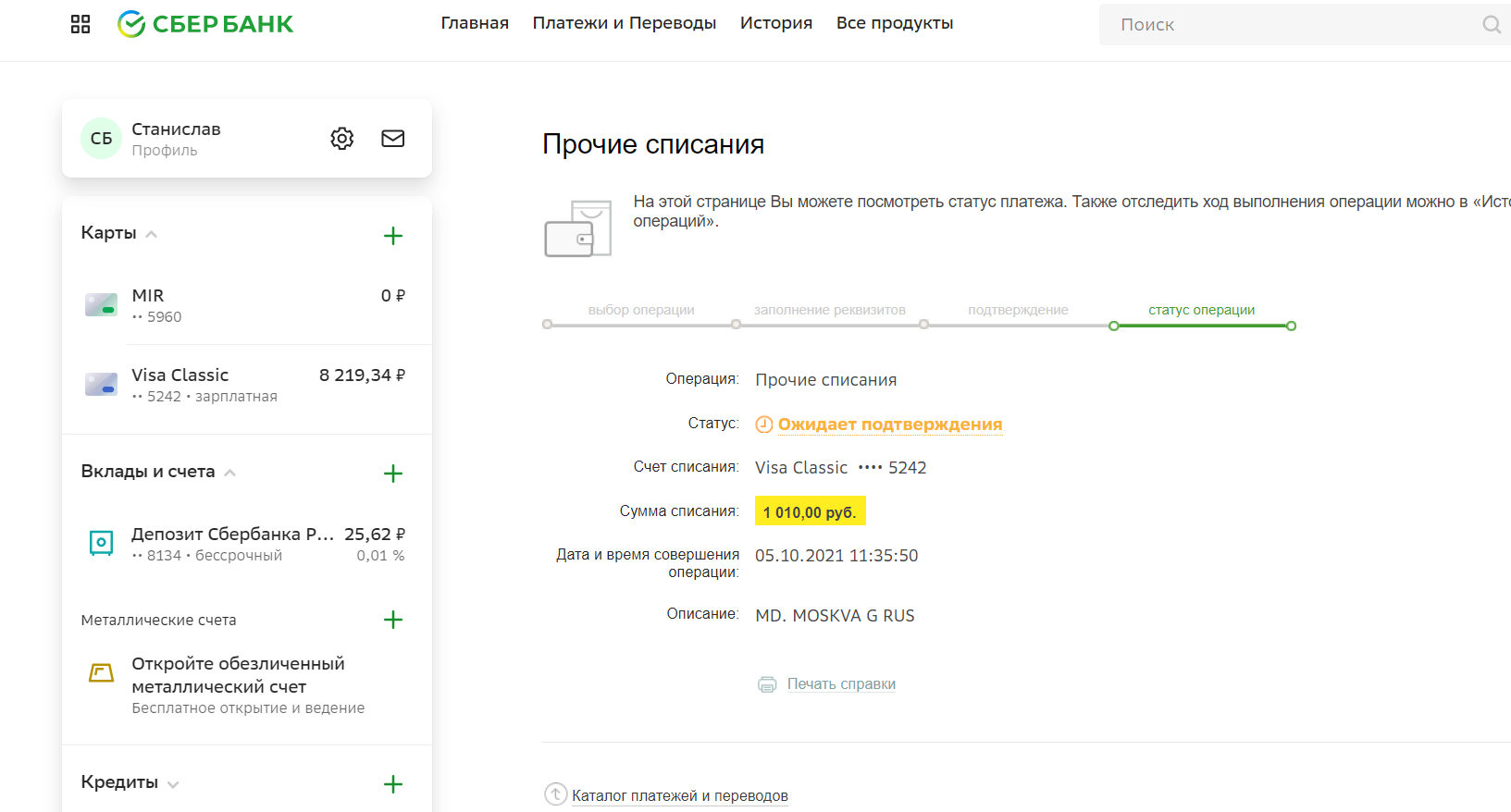This screenshot has height=812, width=1511.
Task: Click the date 05.10.2021 11:35:50
Action: click(836, 556)
